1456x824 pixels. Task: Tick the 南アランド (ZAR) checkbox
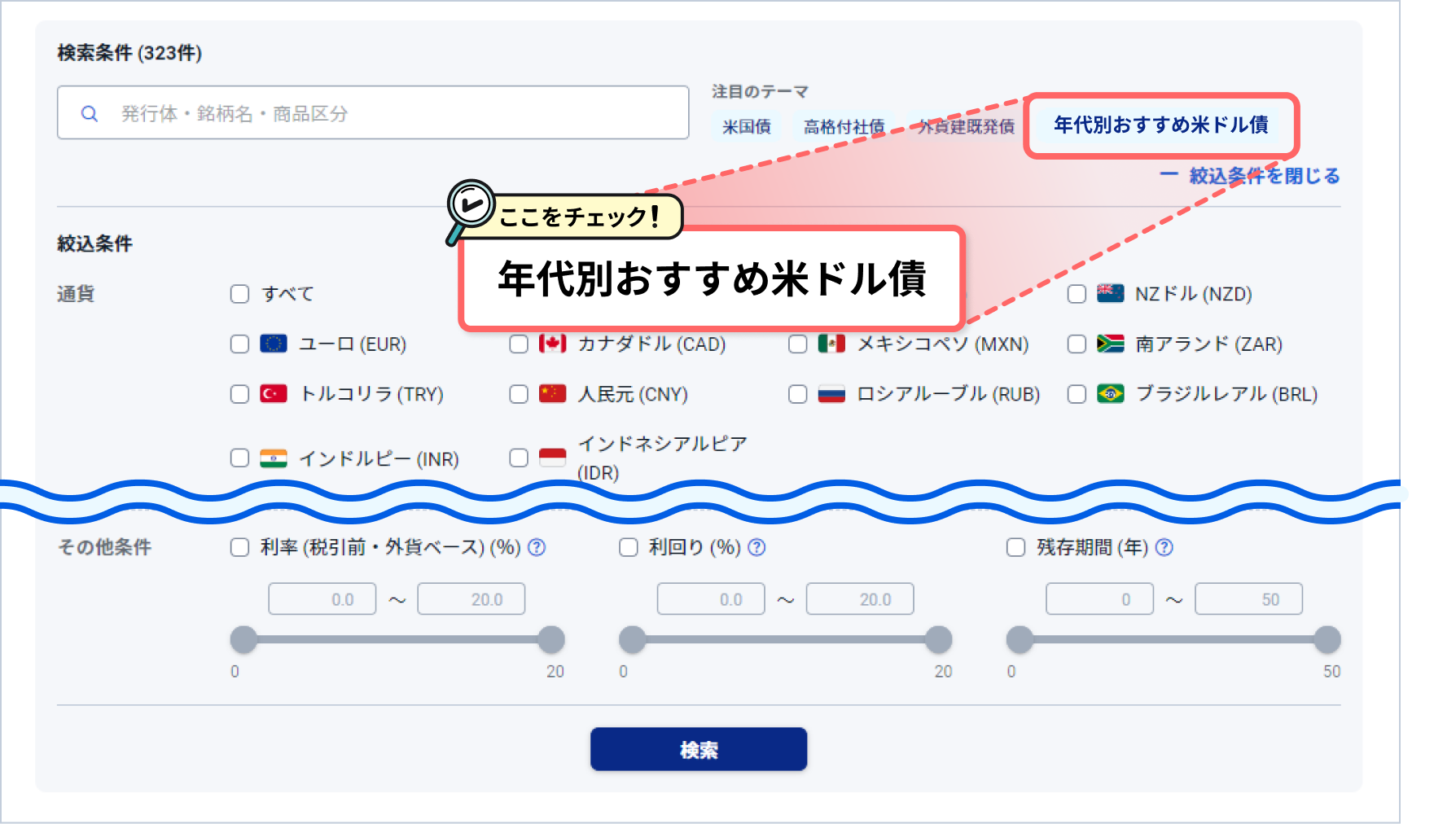1077,344
